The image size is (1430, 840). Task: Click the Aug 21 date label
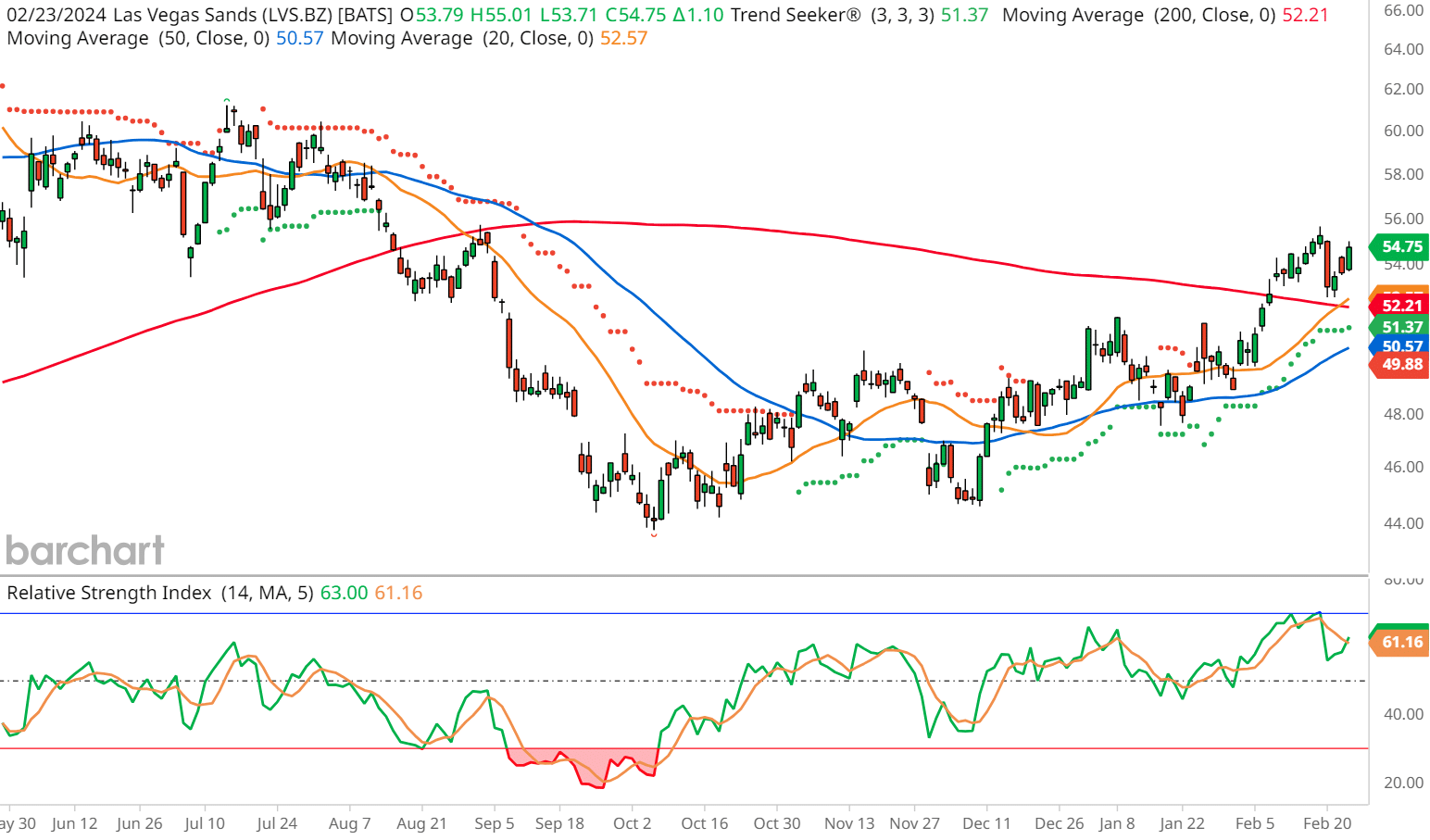click(x=421, y=823)
